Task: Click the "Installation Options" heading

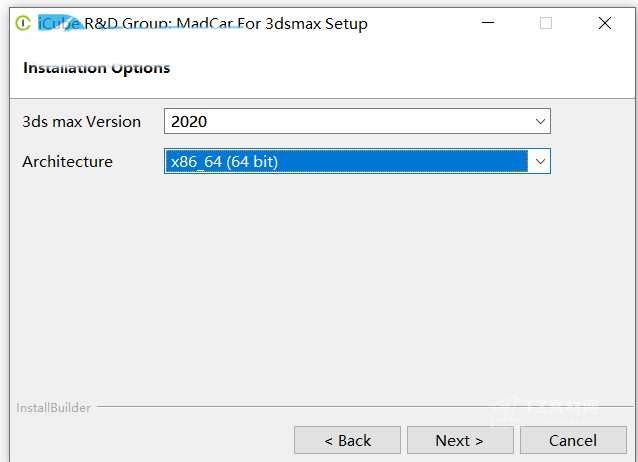Action: [96, 68]
